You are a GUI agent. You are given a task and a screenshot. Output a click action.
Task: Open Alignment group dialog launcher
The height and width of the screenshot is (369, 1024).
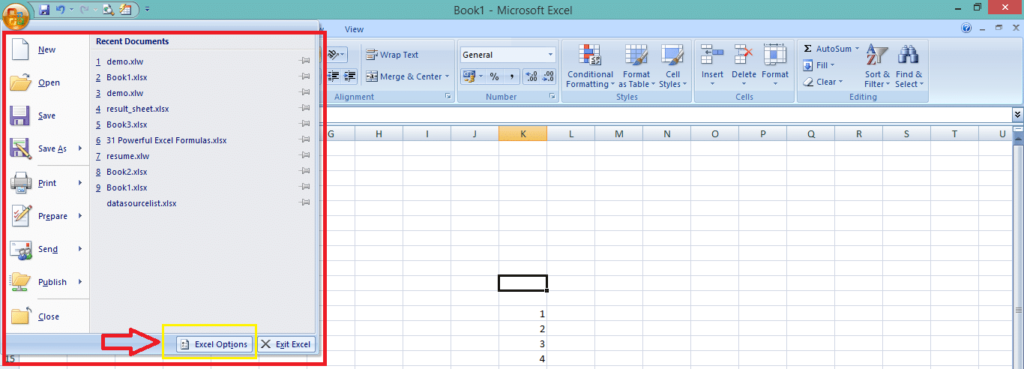point(448,97)
